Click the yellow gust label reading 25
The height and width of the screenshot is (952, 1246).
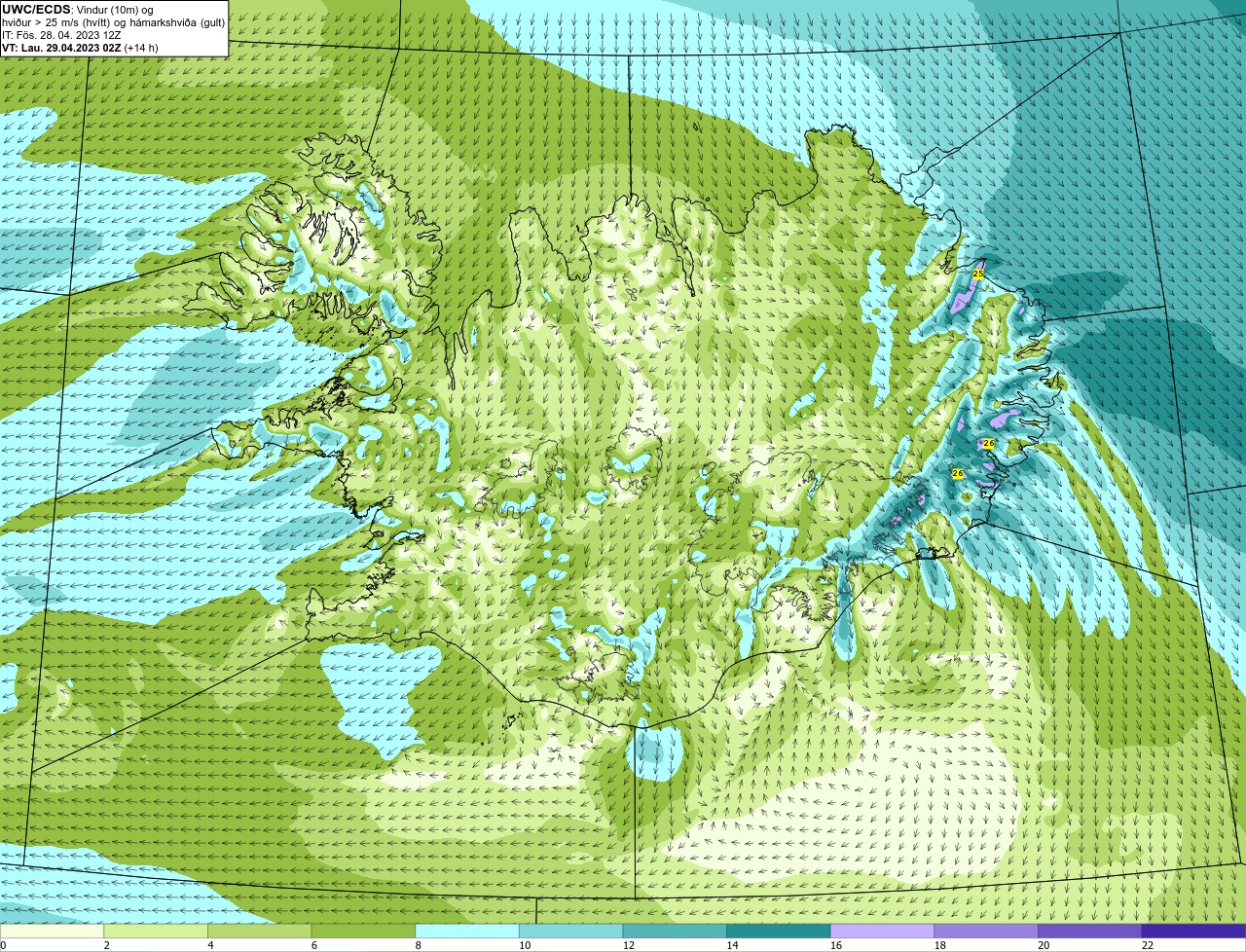coord(978,275)
